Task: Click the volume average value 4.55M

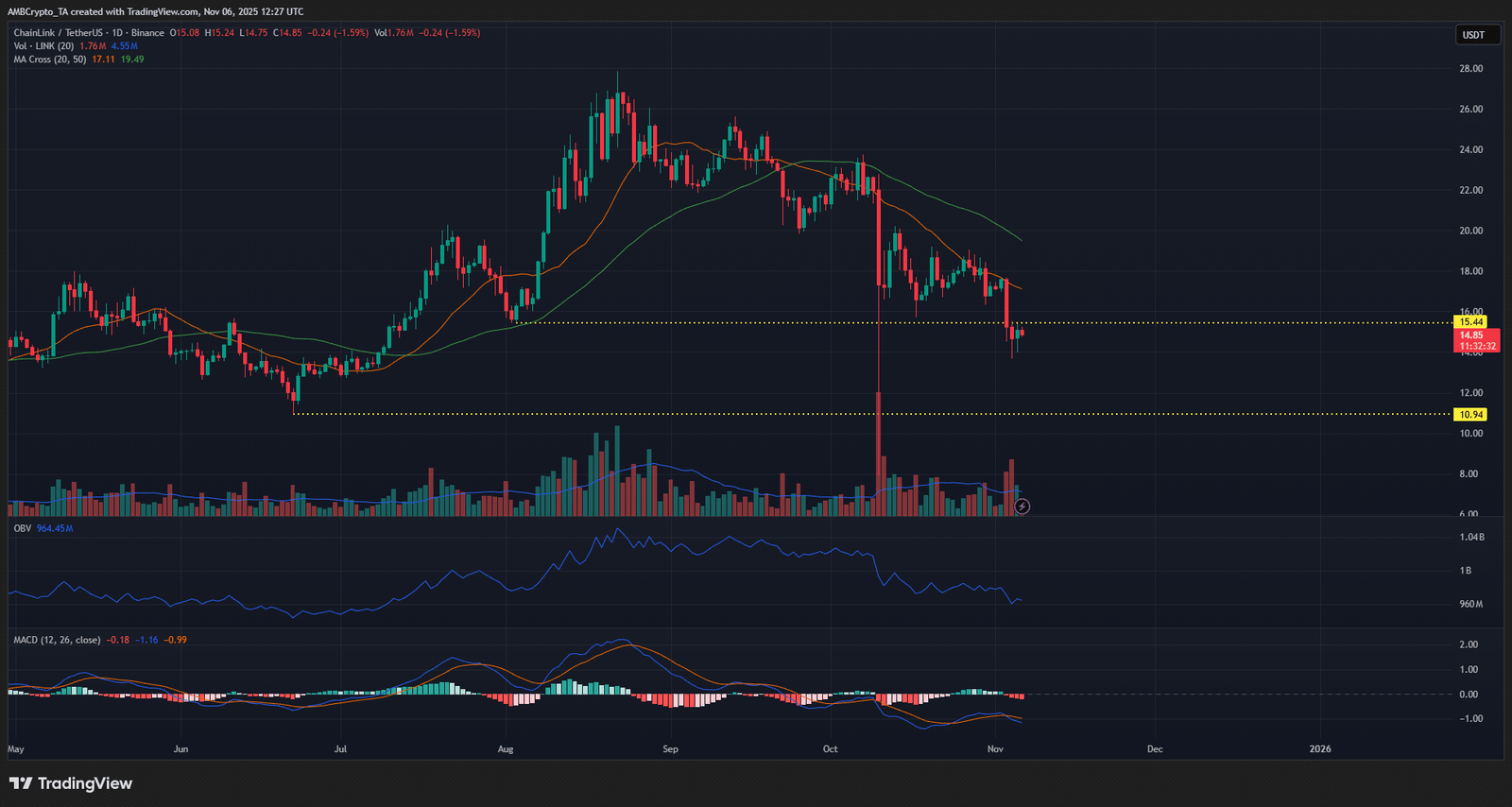Action: point(125,46)
